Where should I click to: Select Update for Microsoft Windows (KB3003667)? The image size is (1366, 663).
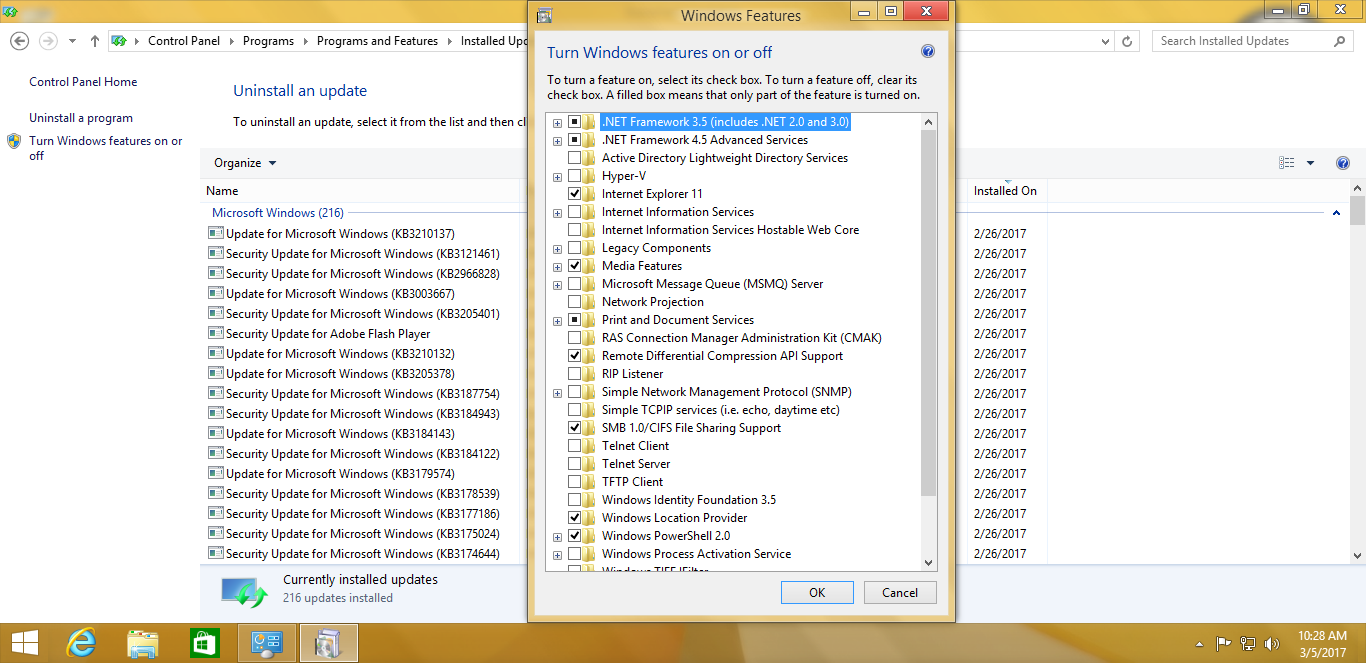point(340,294)
